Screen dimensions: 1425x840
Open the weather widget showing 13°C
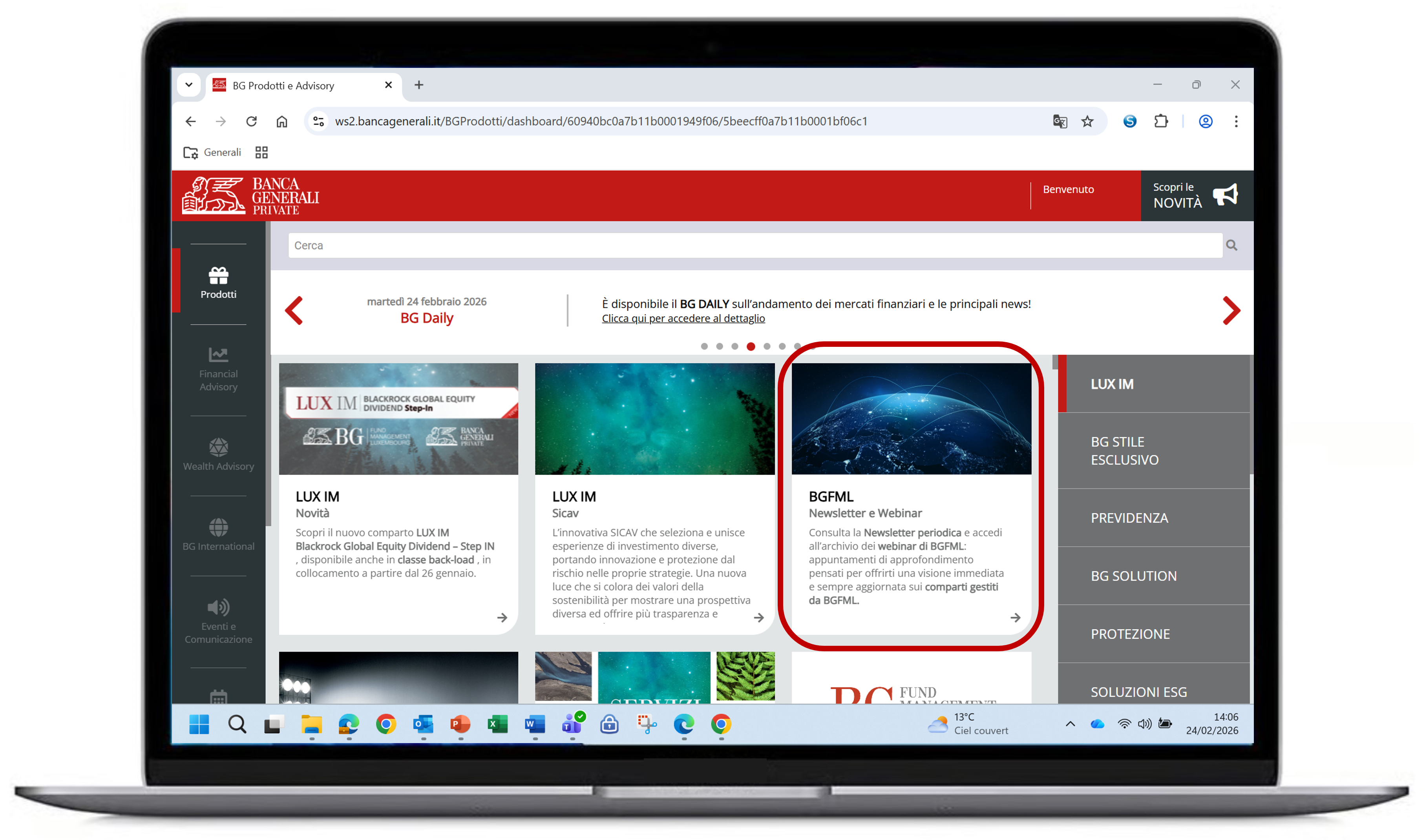pos(967,724)
